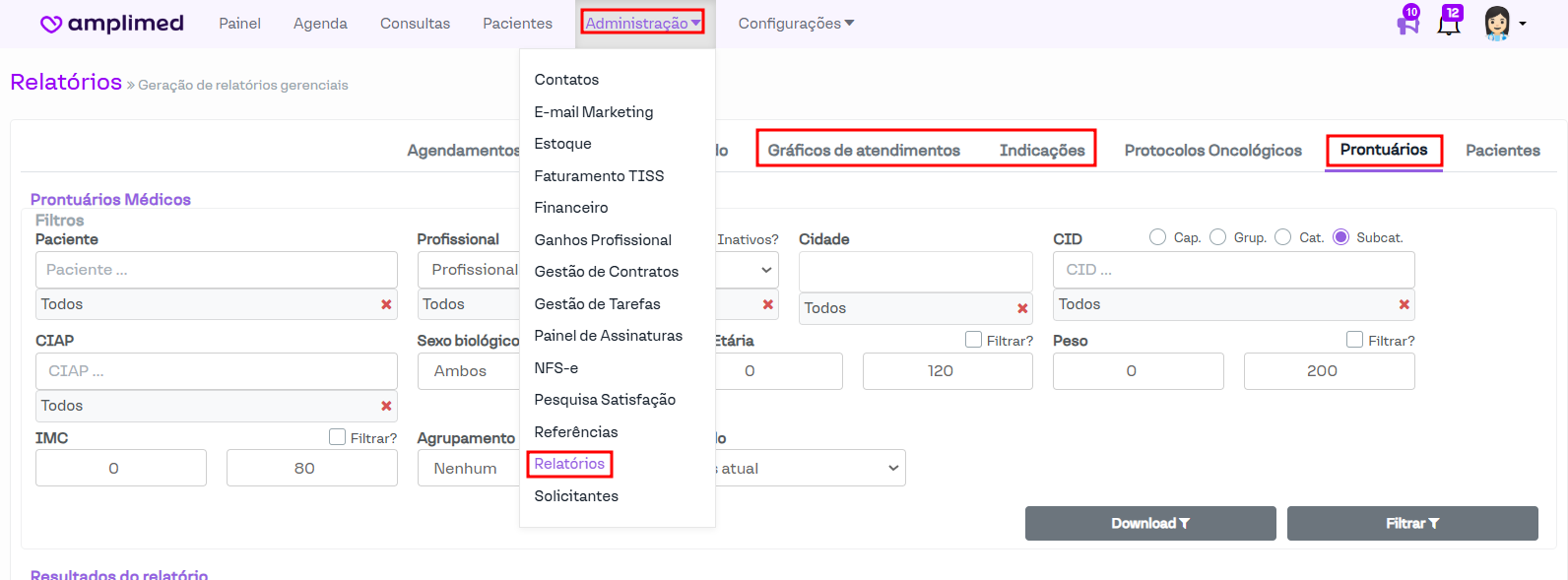The height and width of the screenshot is (580, 1568).
Task: Open the chat messages icon
Action: coord(1407,24)
